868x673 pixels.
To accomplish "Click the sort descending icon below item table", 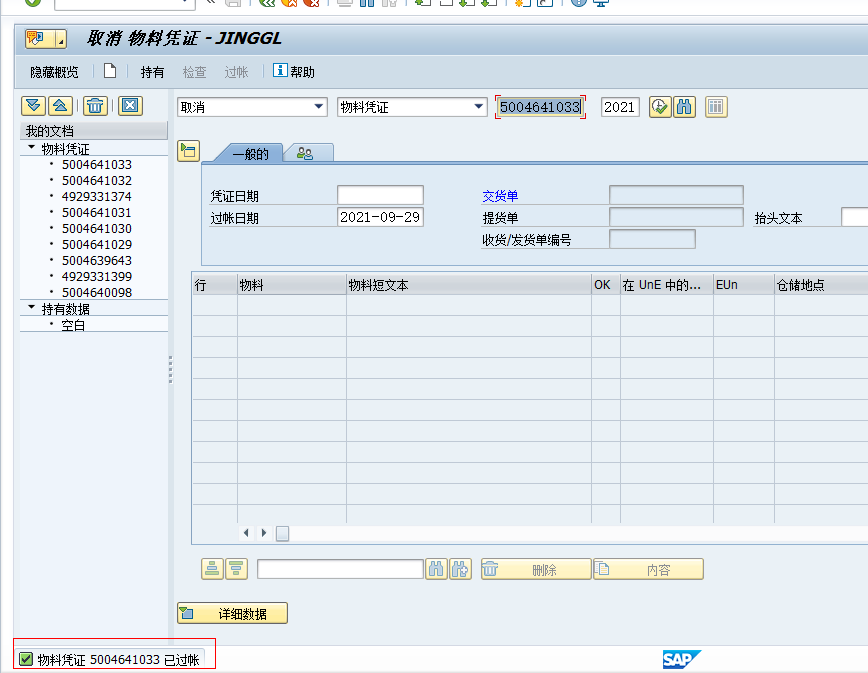I will pos(236,569).
